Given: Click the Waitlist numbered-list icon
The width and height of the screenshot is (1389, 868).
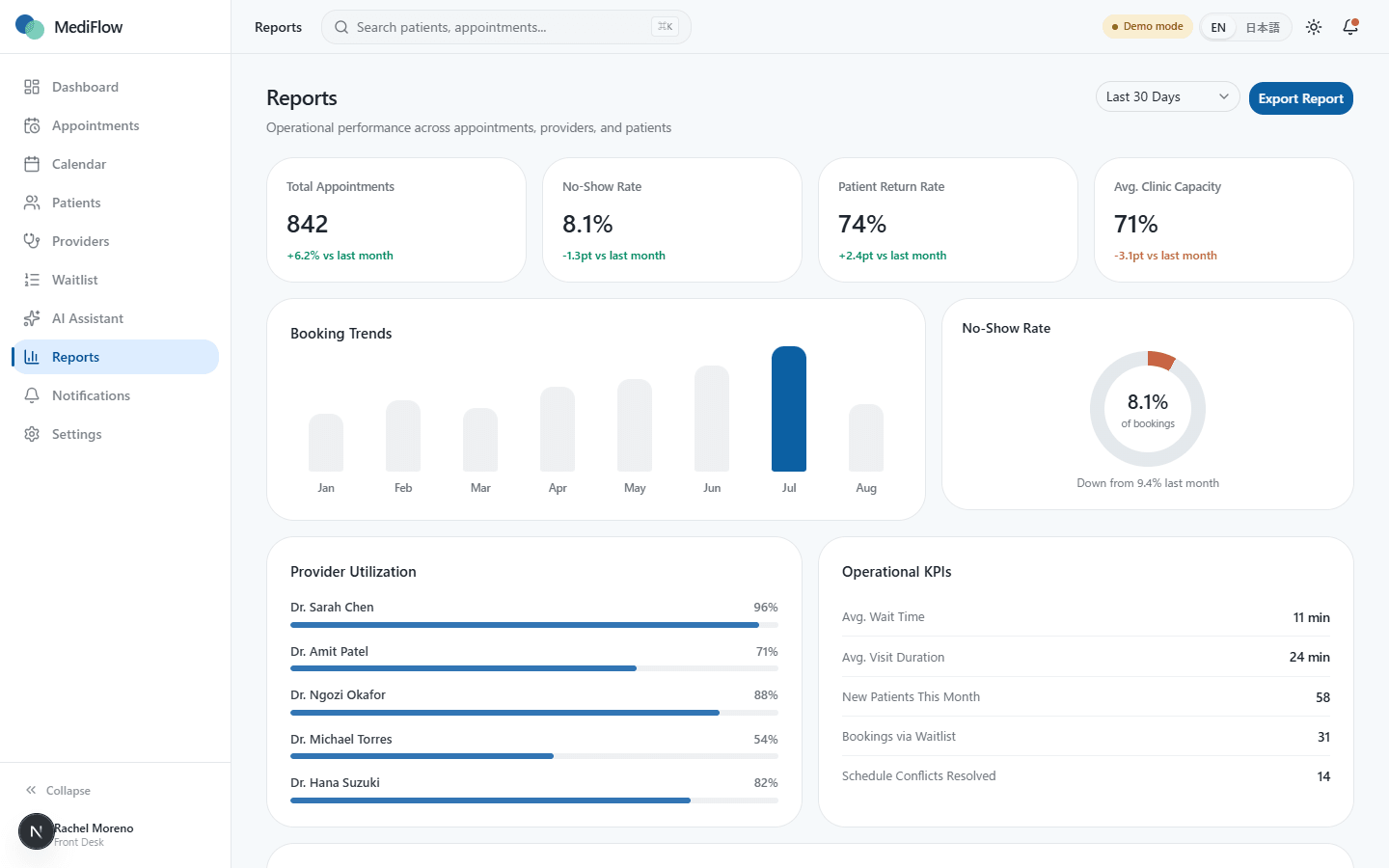Looking at the screenshot, I should click(32, 280).
